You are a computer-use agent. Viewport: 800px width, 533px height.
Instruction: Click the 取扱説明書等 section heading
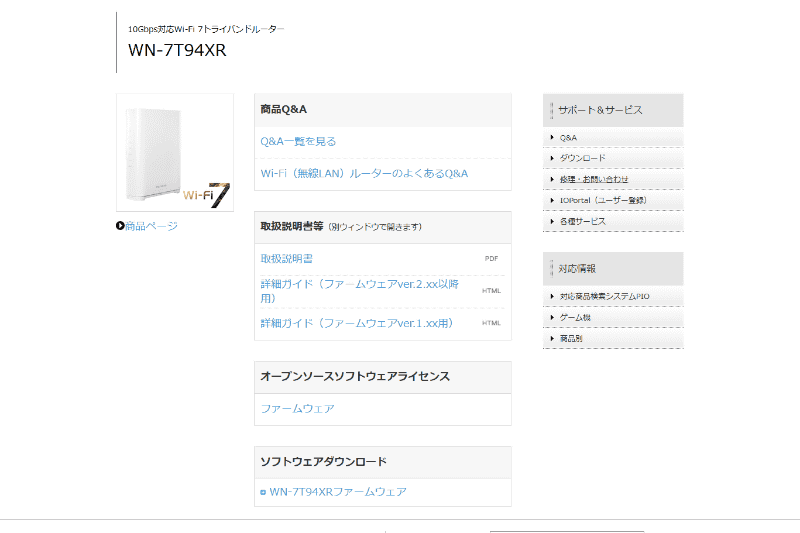tap(292, 226)
